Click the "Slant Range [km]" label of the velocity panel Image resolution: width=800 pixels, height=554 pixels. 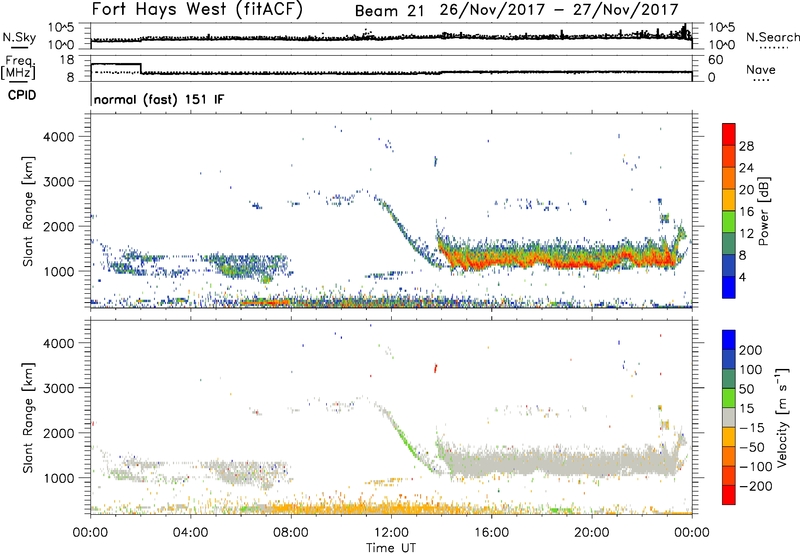tap(28, 417)
